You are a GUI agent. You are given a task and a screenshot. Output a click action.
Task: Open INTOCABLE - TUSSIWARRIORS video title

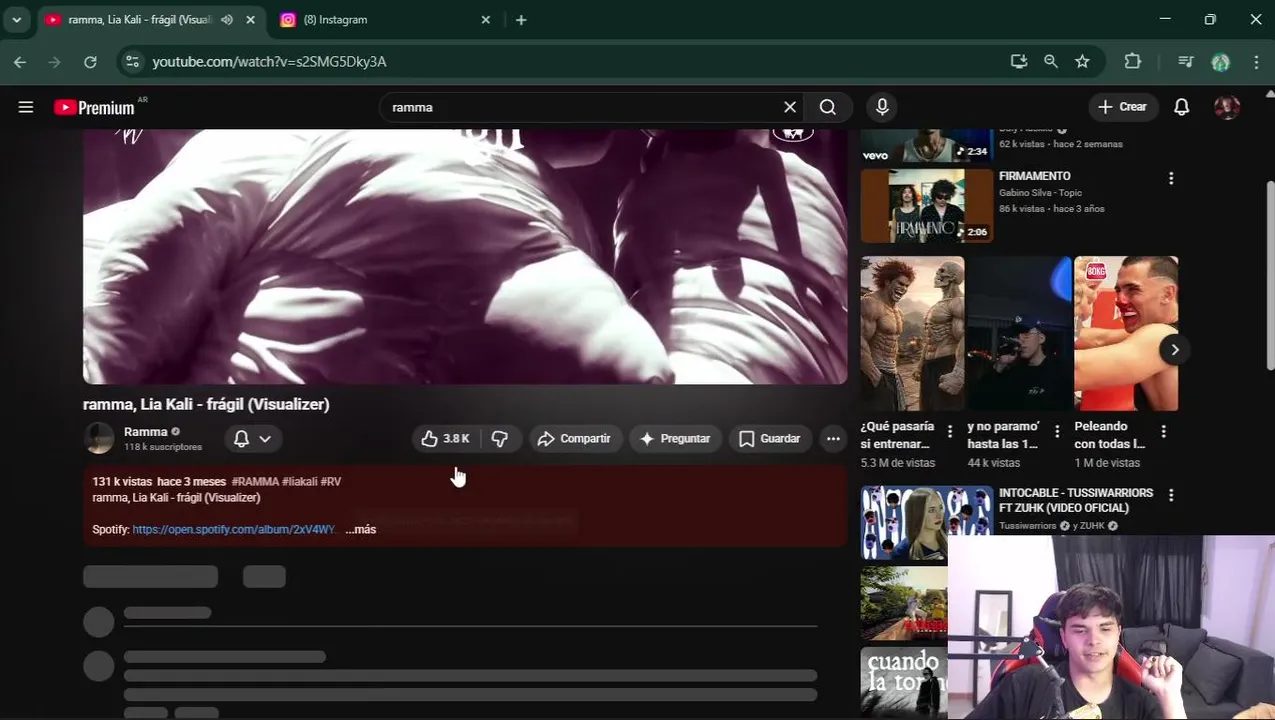tap(1076, 500)
